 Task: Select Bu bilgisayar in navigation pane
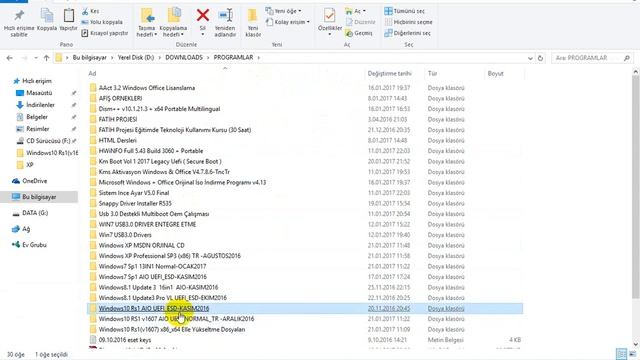39,197
